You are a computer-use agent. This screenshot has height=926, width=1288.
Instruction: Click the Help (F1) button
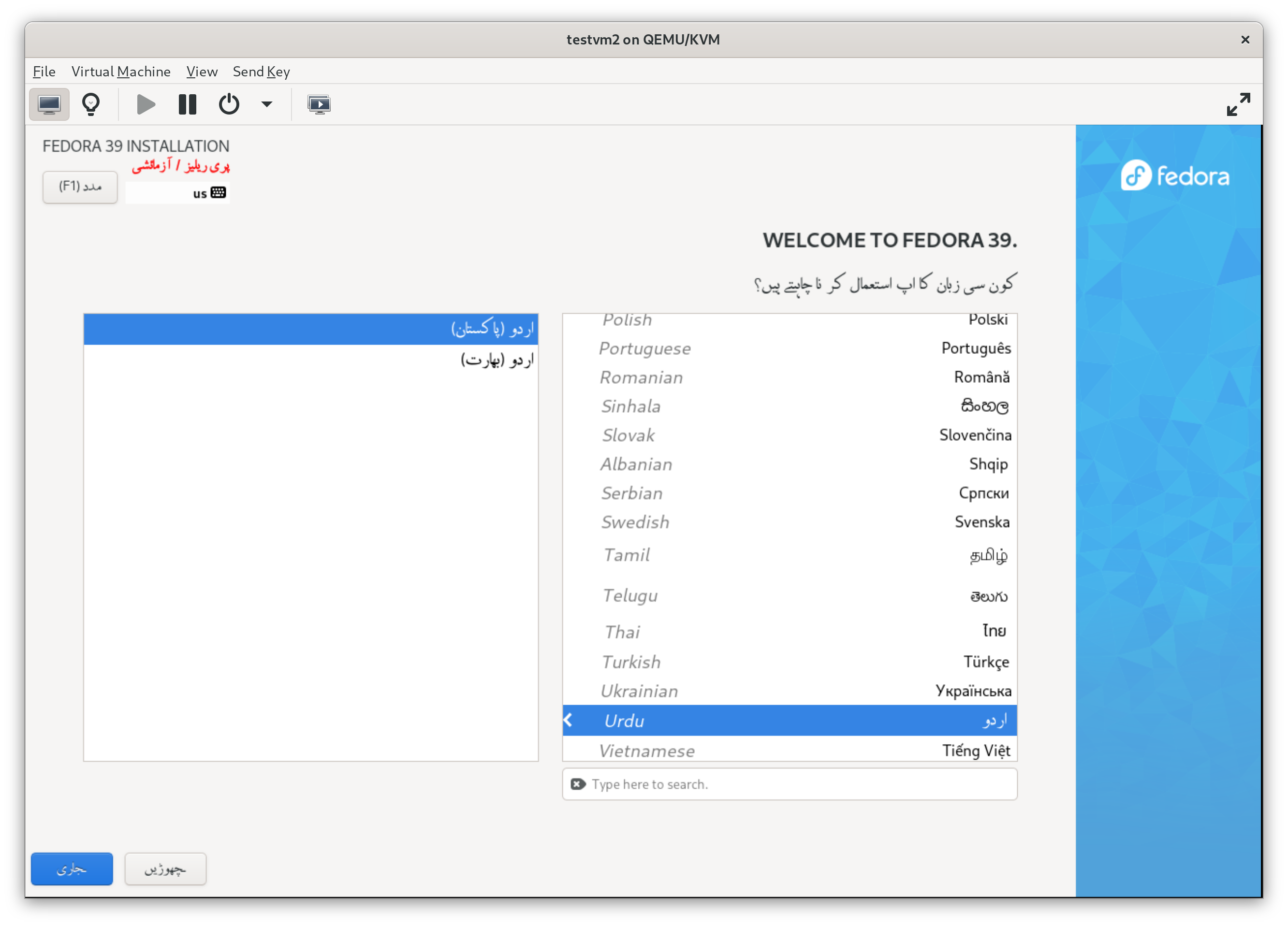tap(80, 187)
